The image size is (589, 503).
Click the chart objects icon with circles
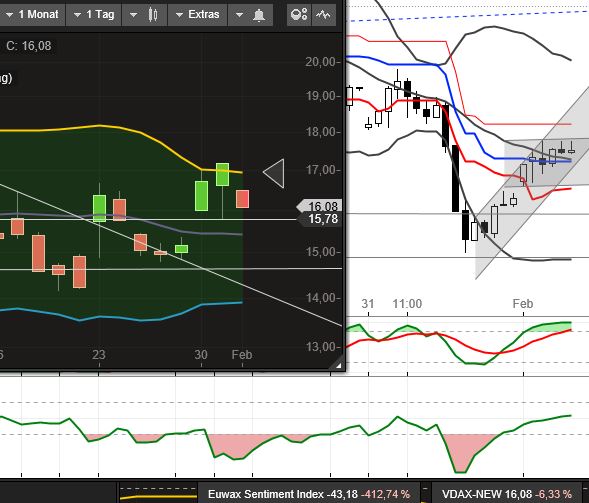299,15
